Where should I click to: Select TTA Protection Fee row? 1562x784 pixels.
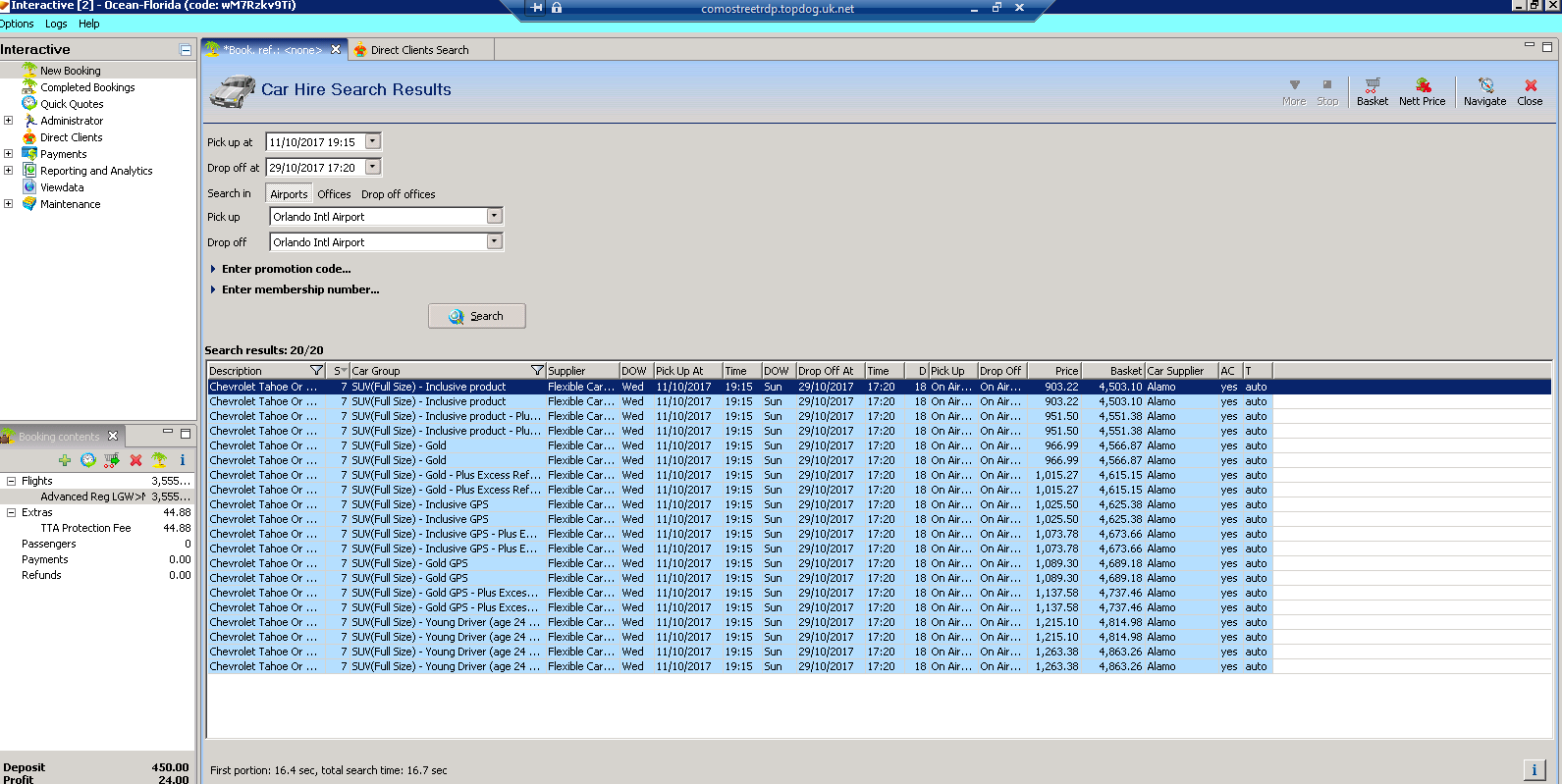pyautogui.click(x=97, y=528)
